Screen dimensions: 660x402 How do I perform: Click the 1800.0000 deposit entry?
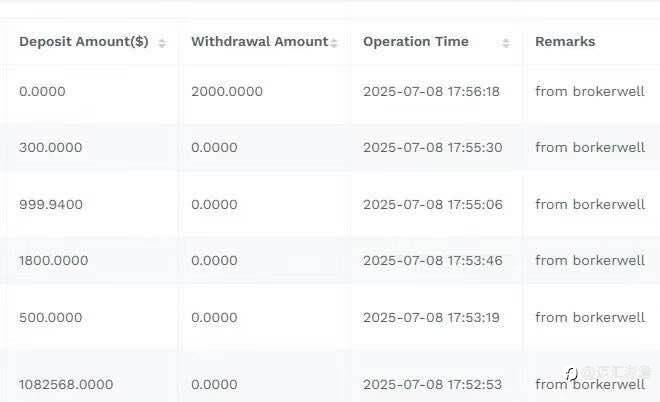tap(53, 261)
